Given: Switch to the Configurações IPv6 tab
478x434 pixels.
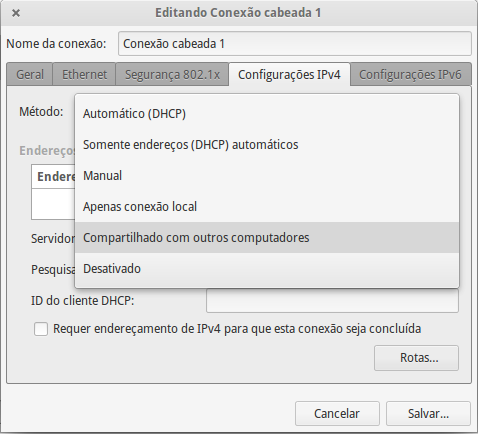Looking at the screenshot, I should pyautogui.click(x=410, y=74).
